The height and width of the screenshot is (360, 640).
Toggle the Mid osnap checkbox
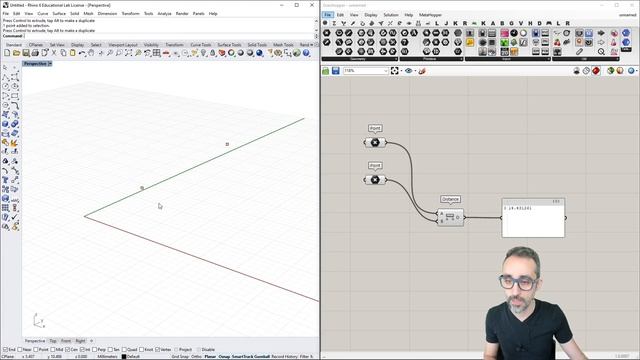(x=53, y=350)
